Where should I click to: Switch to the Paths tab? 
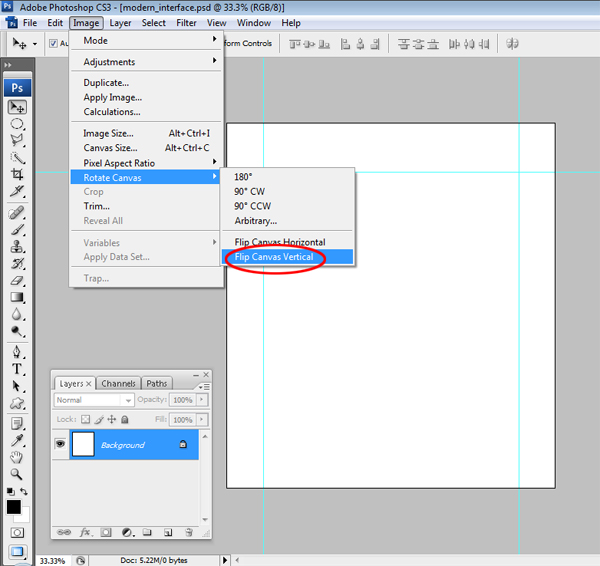(157, 383)
